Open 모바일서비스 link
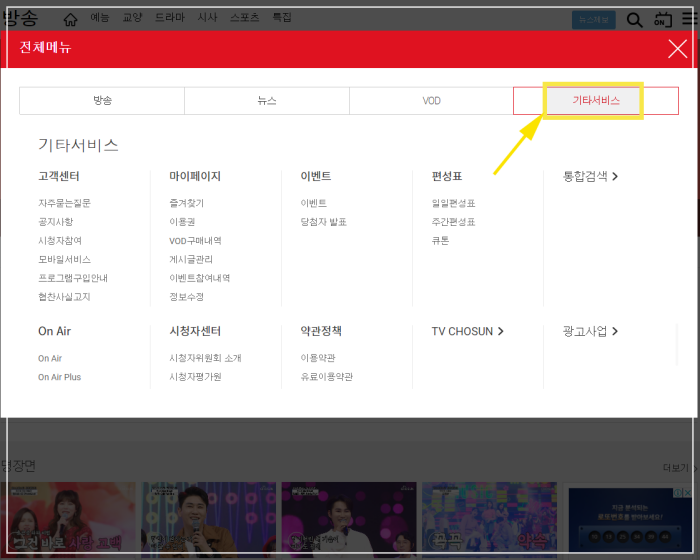This screenshot has height=560, width=700. (x=64, y=259)
